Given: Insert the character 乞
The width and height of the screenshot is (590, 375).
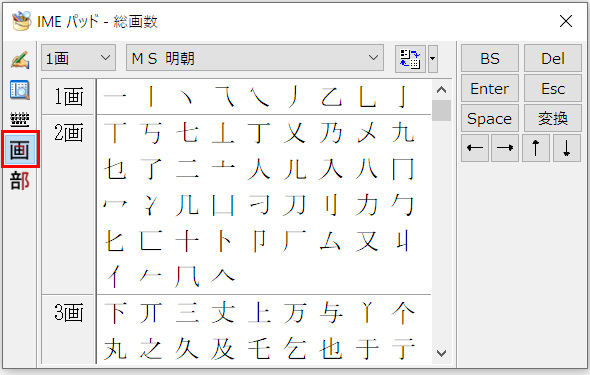Looking at the screenshot, I should [x=295, y=349].
